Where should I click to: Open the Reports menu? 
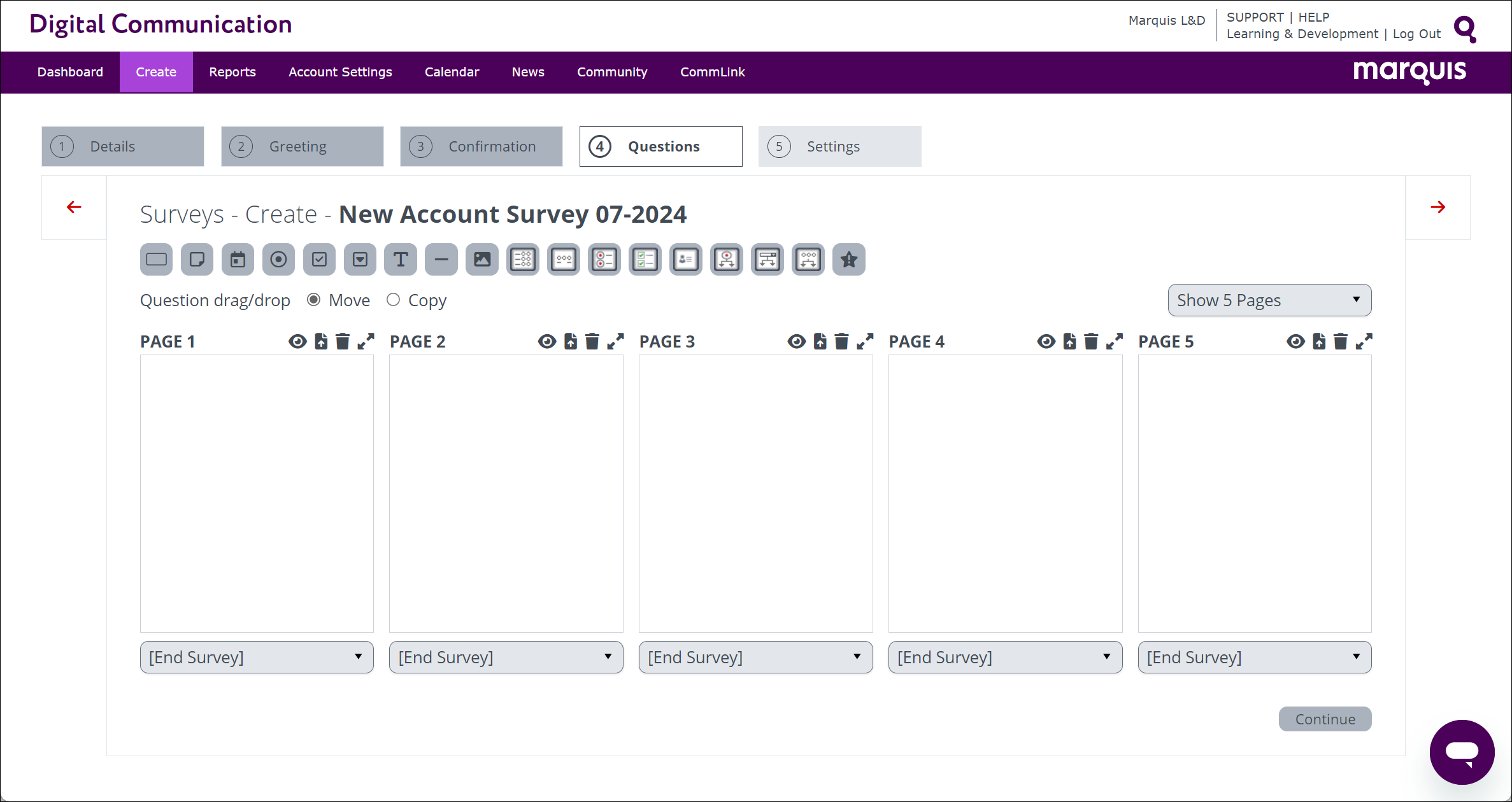[x=232, y=72]
